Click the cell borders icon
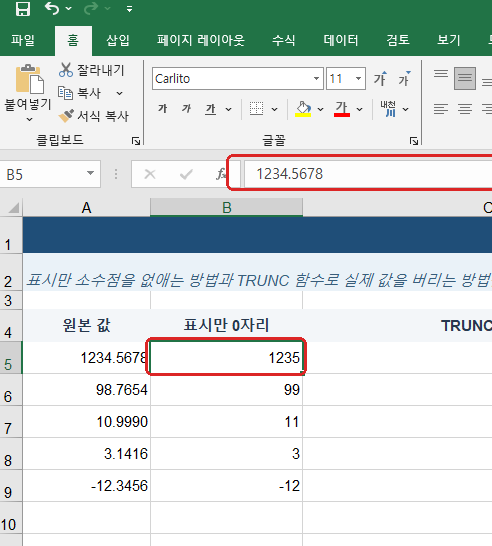492x546 pixels. click(x=256, y=109)
